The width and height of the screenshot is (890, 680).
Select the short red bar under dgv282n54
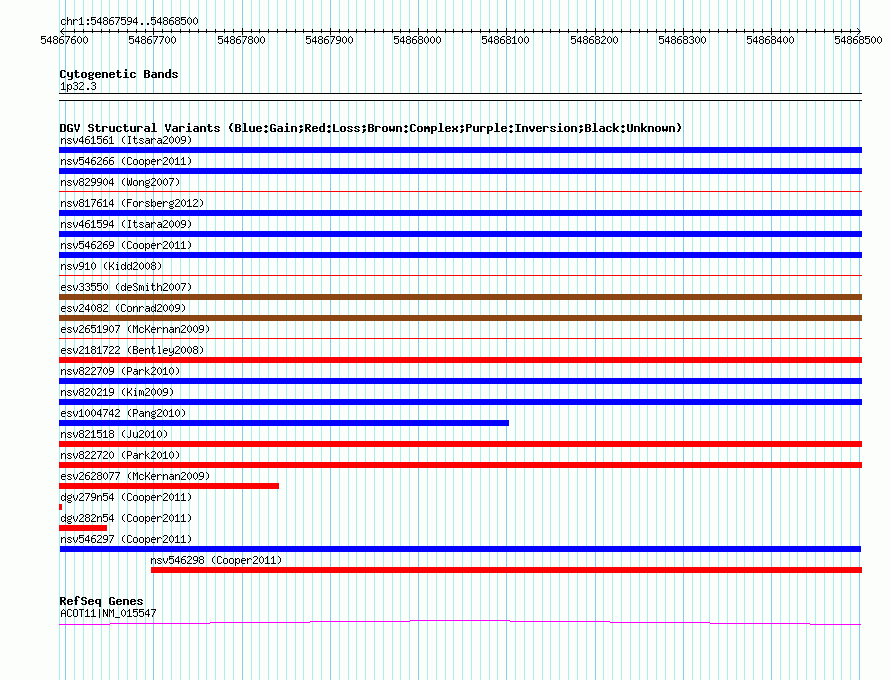83,528
